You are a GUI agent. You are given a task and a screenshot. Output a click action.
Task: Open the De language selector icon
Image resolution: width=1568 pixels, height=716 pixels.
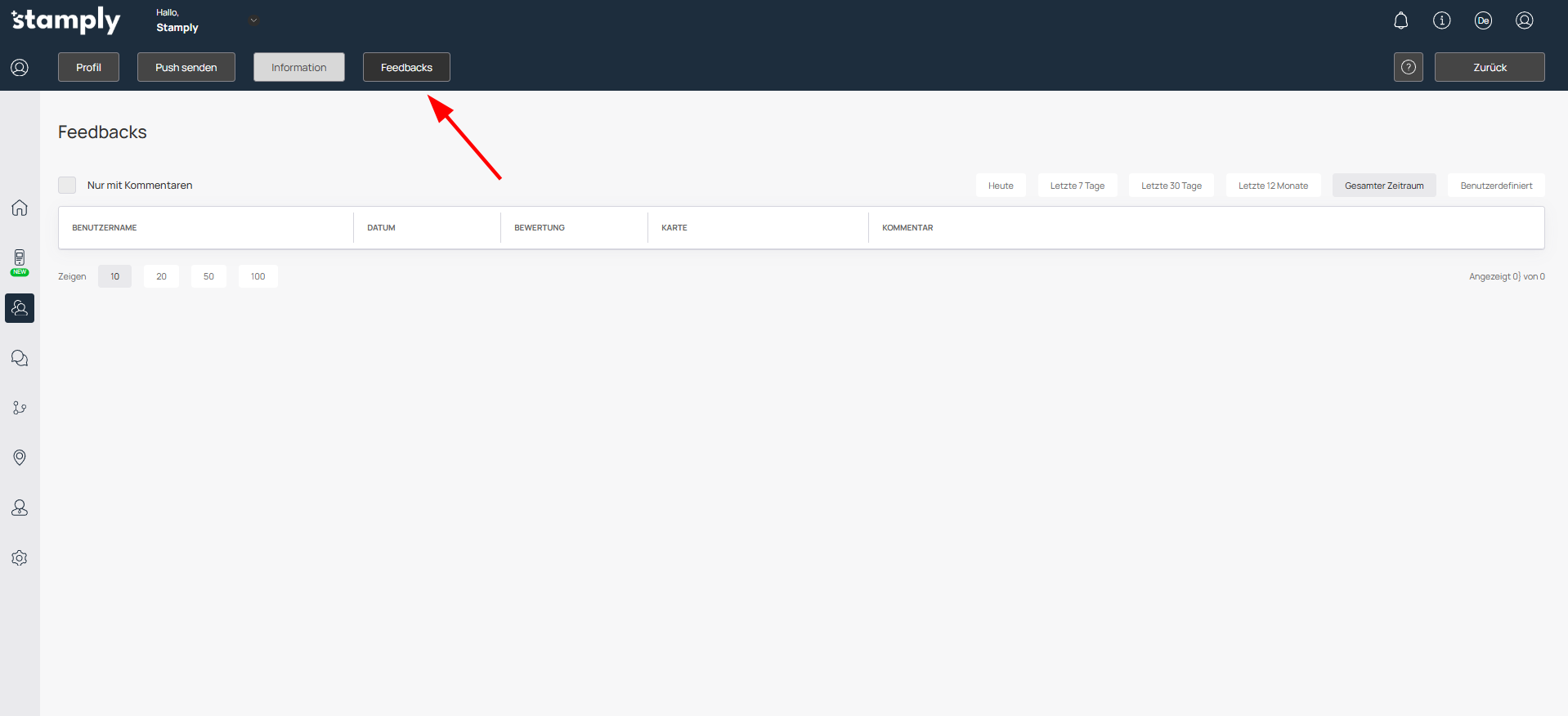(1483, 20)
